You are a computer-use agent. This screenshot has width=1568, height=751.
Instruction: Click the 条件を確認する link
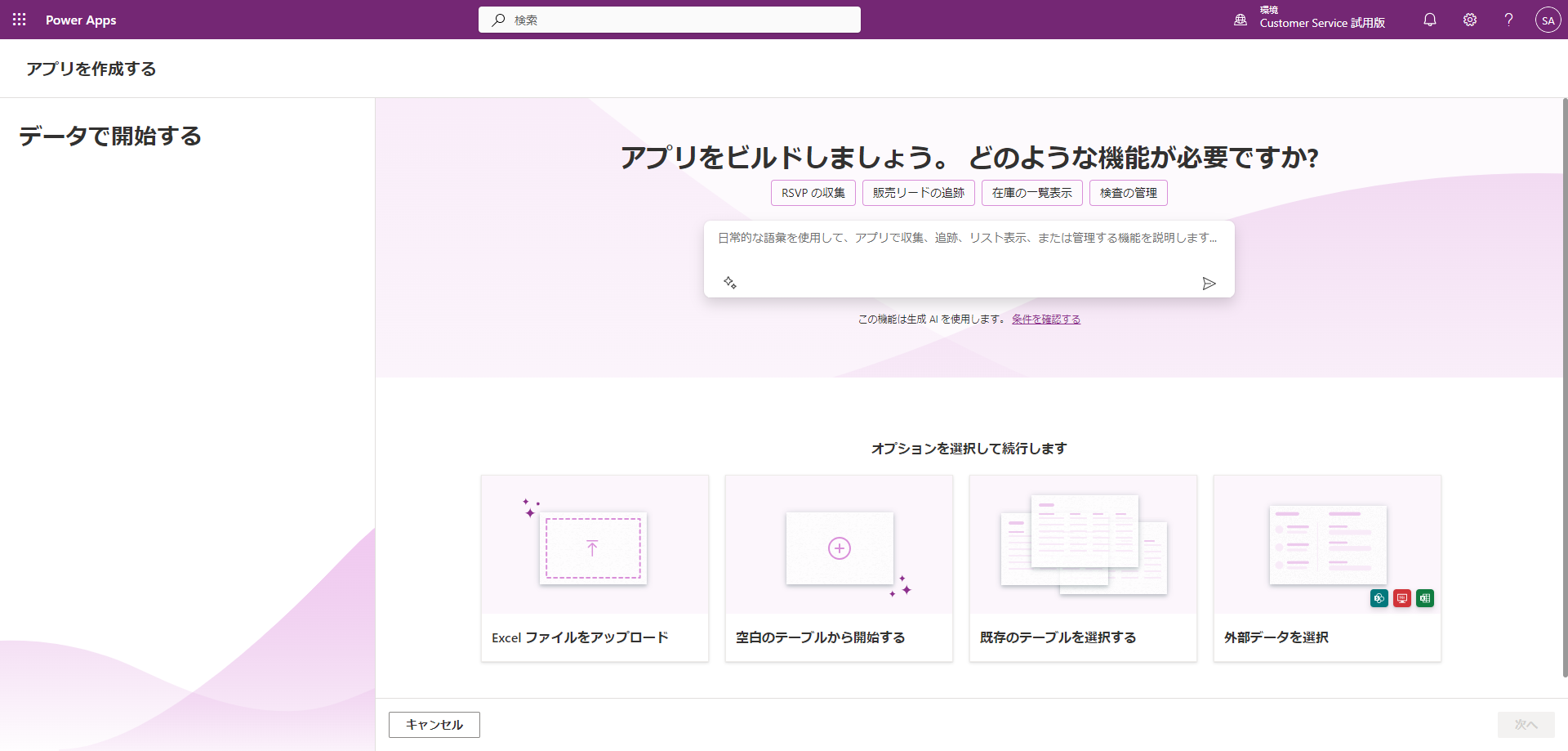(x=1045, y=320)
